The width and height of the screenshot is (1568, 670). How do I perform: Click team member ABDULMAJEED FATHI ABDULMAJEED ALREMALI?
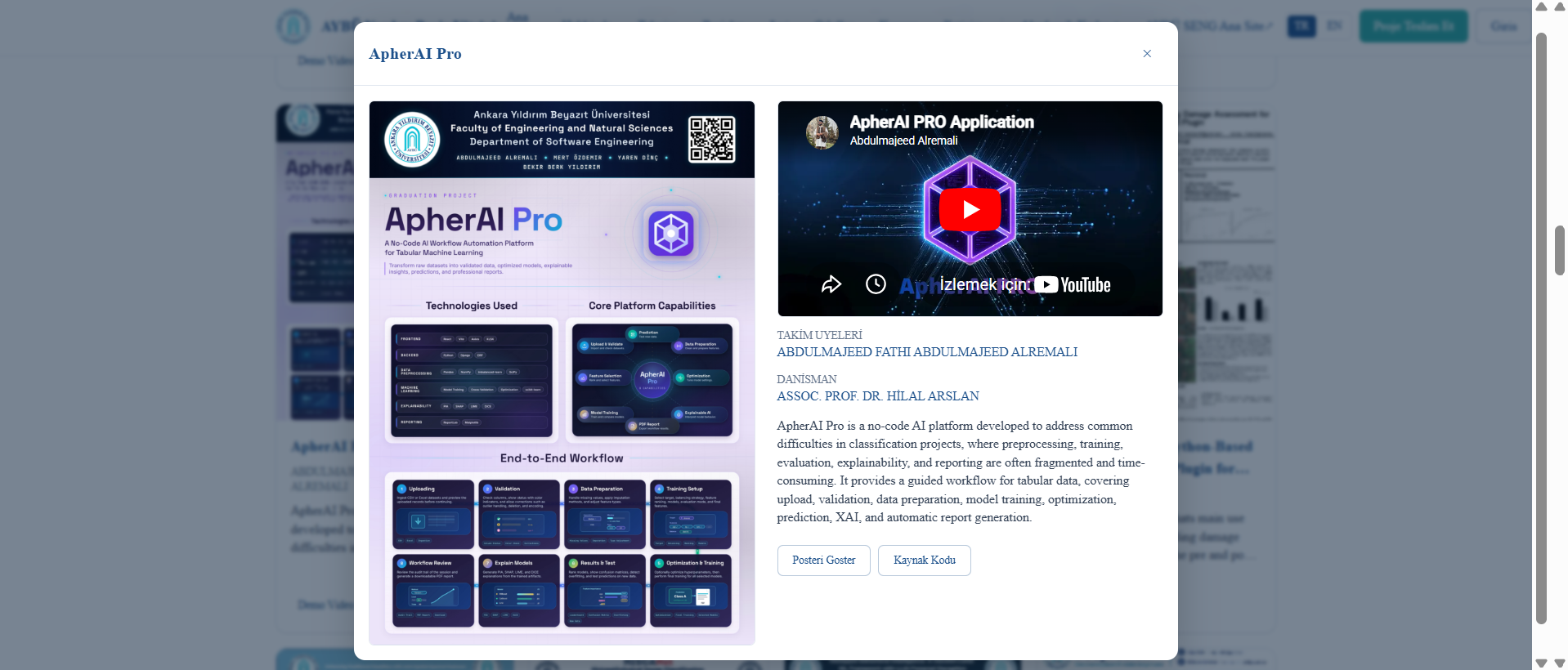(927, 352)
